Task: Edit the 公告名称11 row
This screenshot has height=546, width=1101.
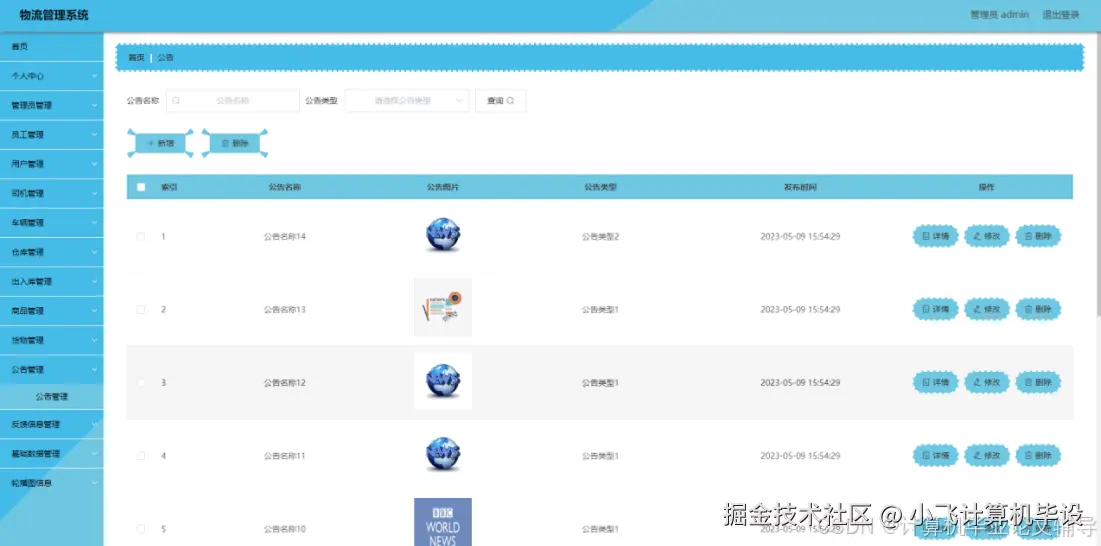Action: [987, 455]
